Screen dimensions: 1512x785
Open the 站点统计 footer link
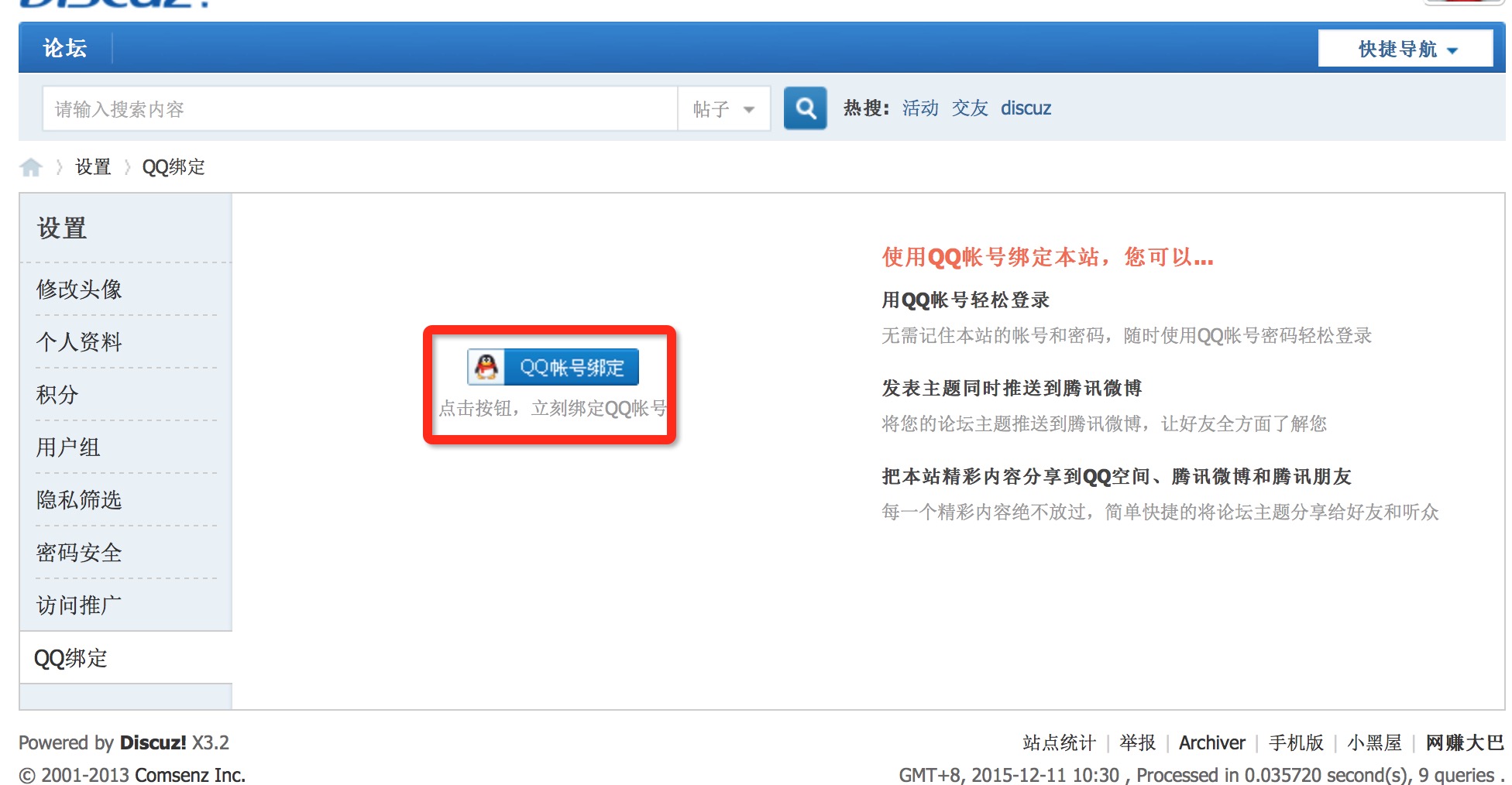click(x=1059, y=743)
